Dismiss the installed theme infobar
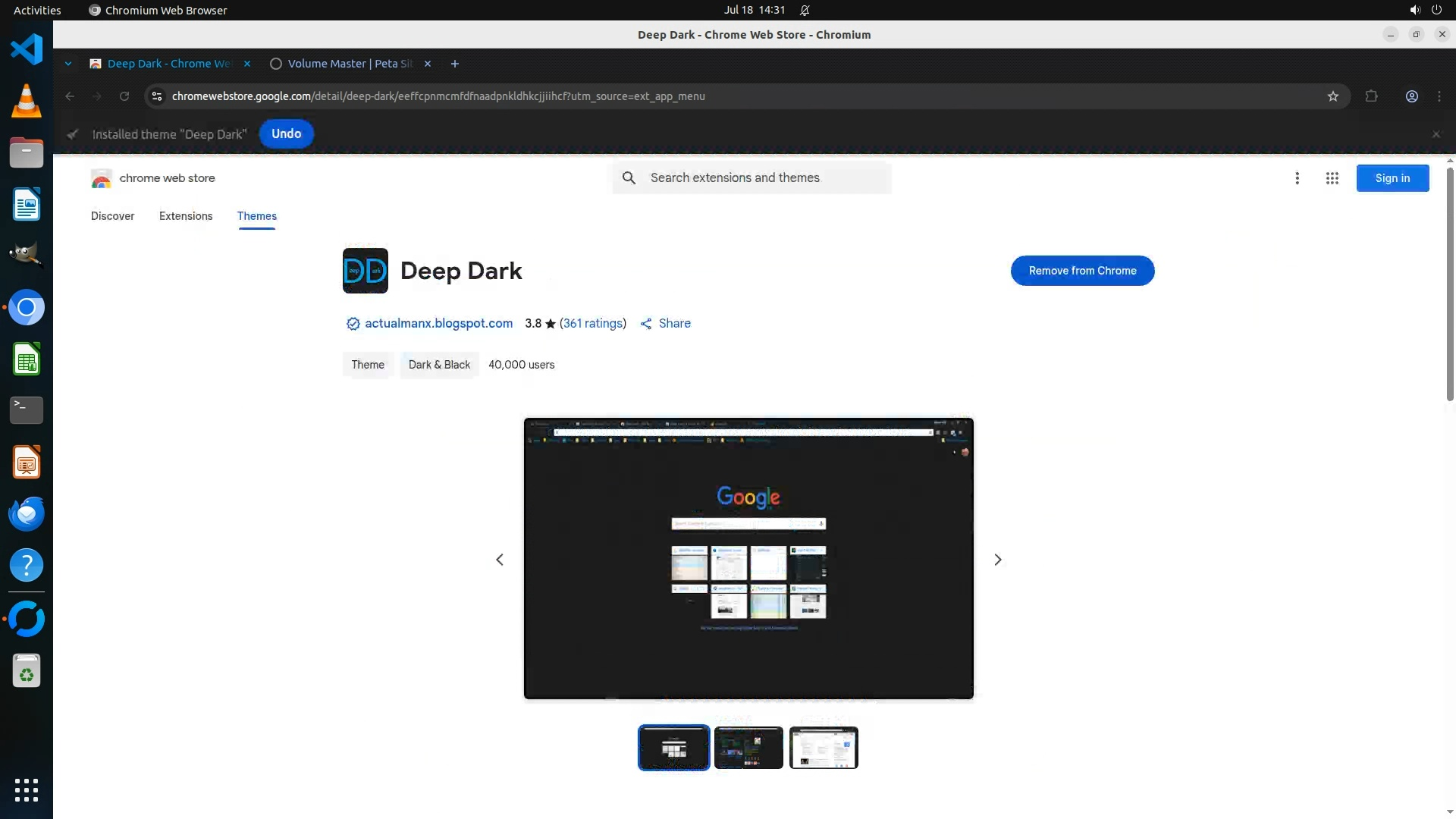This screenshot has width=1456, height=819. (1436, 134)
